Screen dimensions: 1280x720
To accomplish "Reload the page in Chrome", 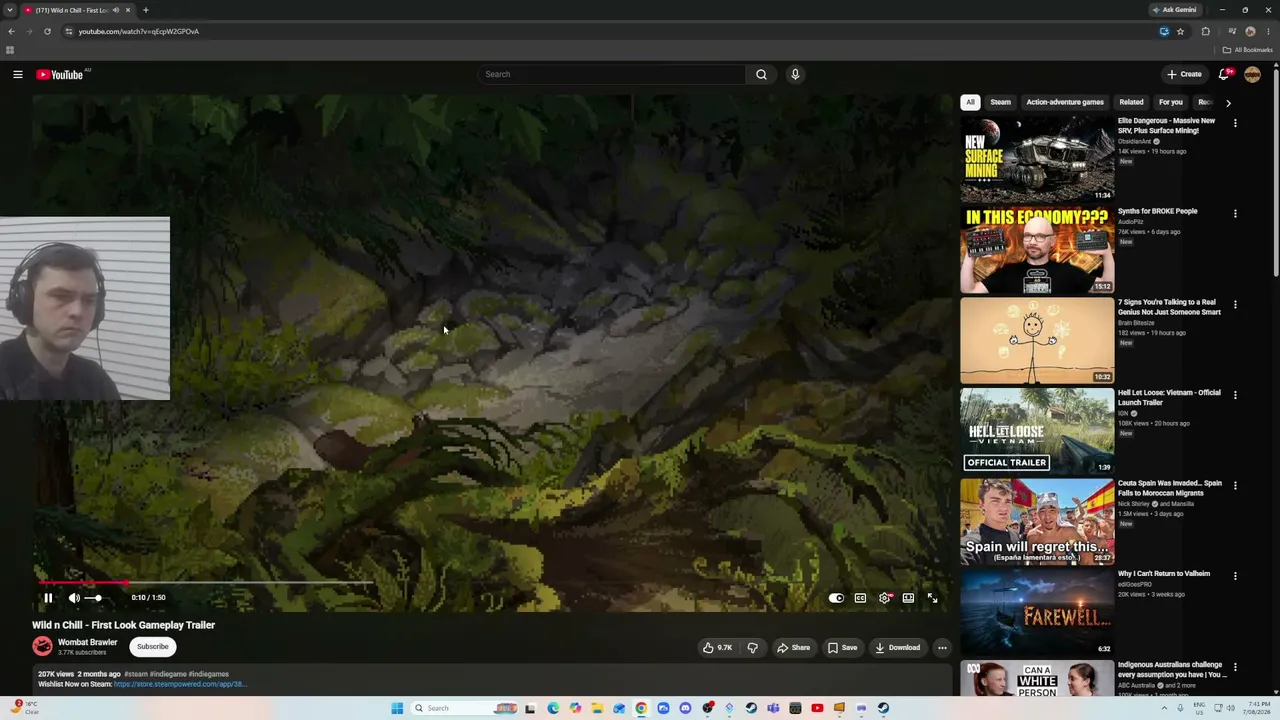I will (47, 31).
